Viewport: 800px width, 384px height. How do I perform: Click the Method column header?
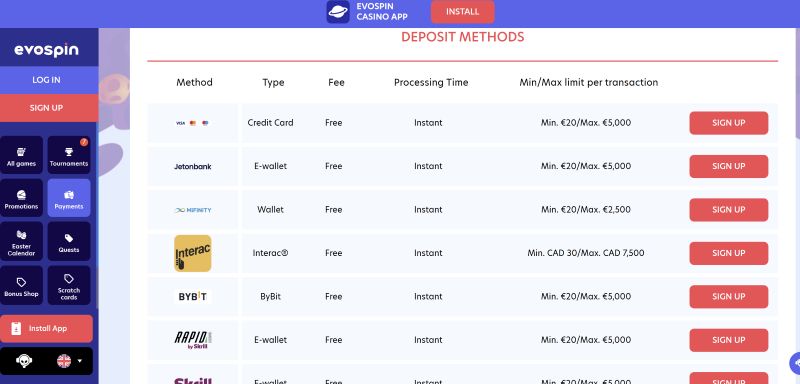click(194, 82)
